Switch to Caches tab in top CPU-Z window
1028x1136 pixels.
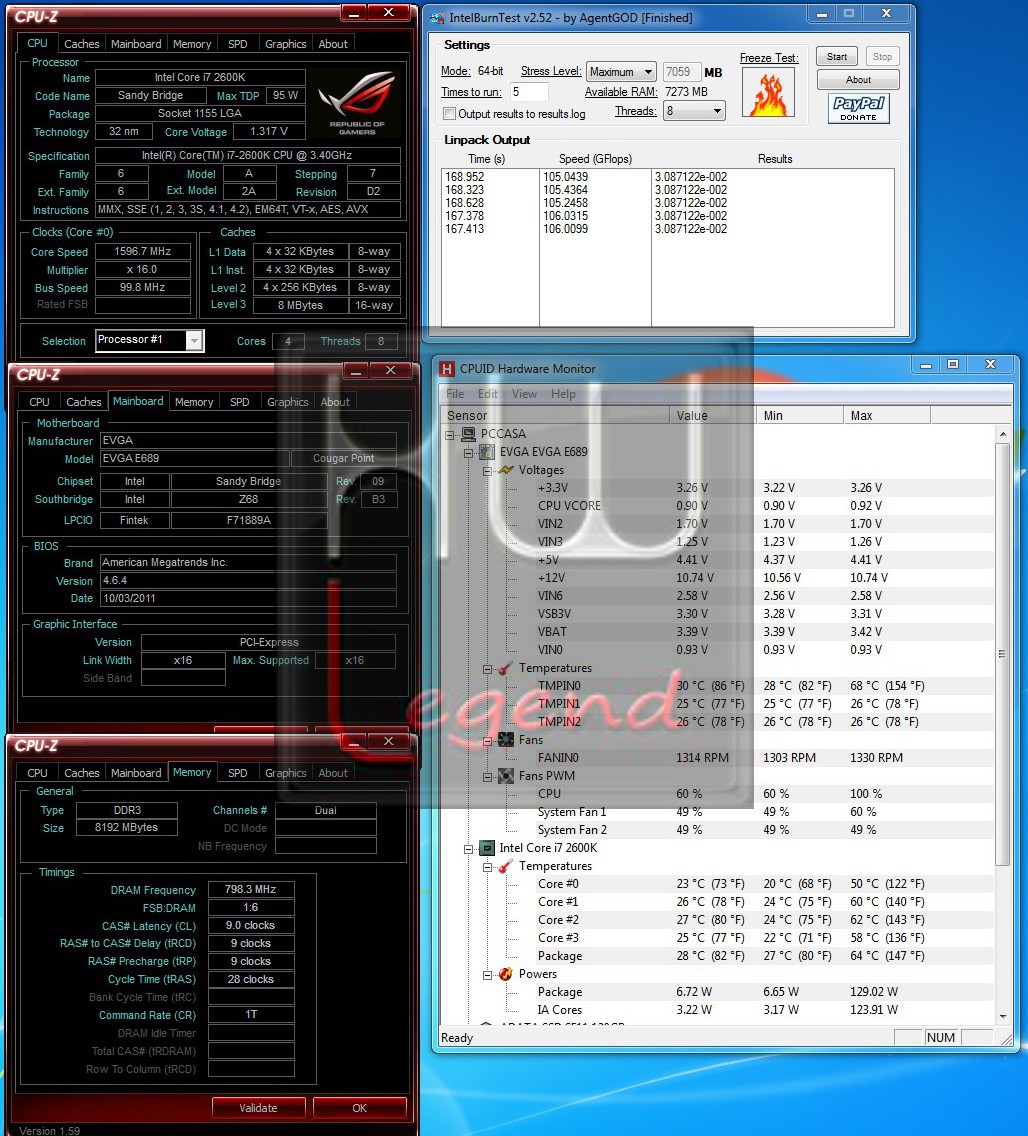point(81,43)
